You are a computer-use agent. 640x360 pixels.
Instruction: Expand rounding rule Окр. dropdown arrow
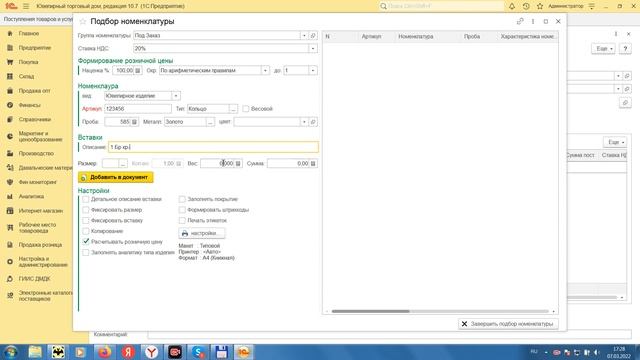coord(265,71)
